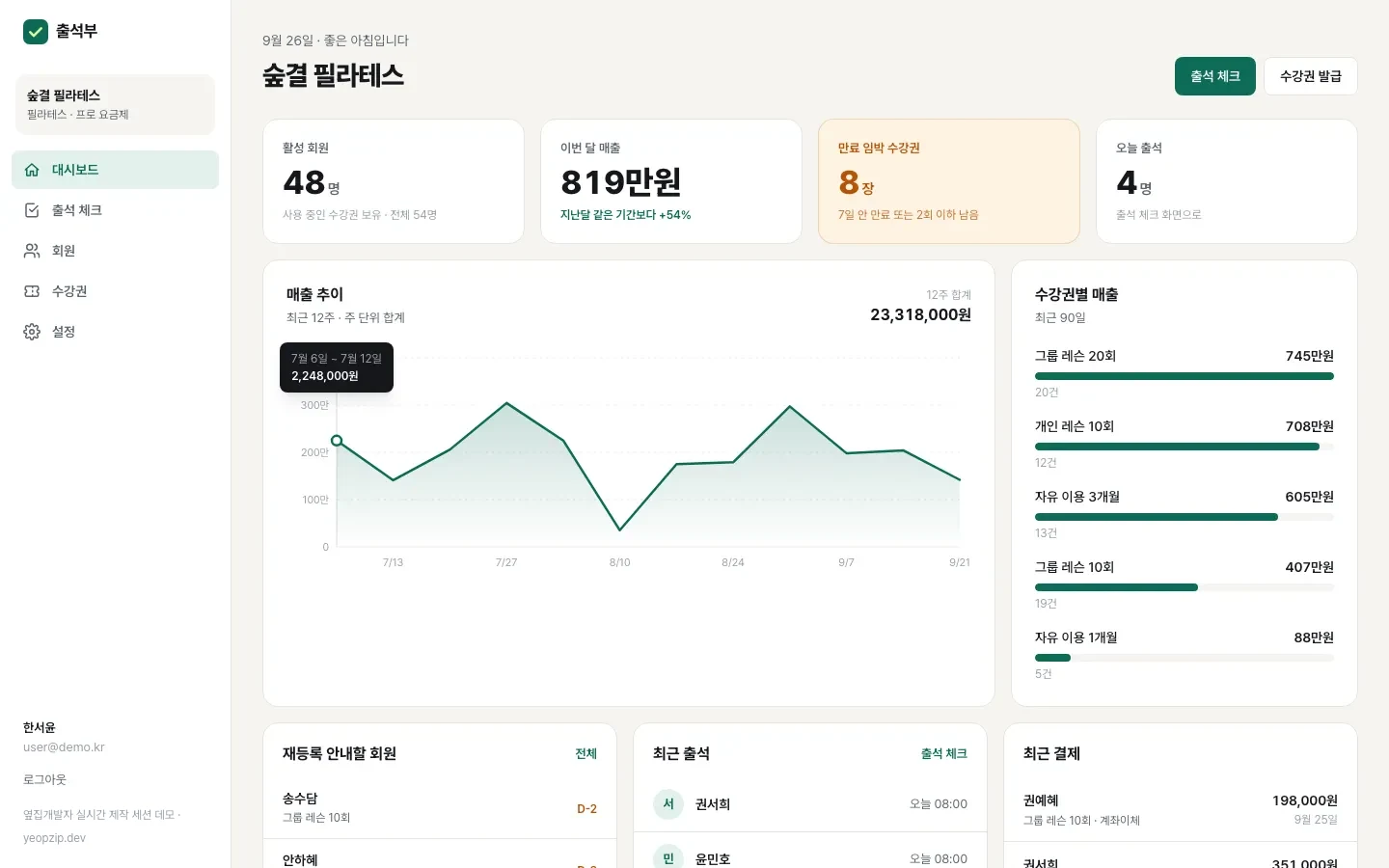1389x868 pixels.
Task: Open the 이번 달 매출 stat card
Action: pos(671,181)
